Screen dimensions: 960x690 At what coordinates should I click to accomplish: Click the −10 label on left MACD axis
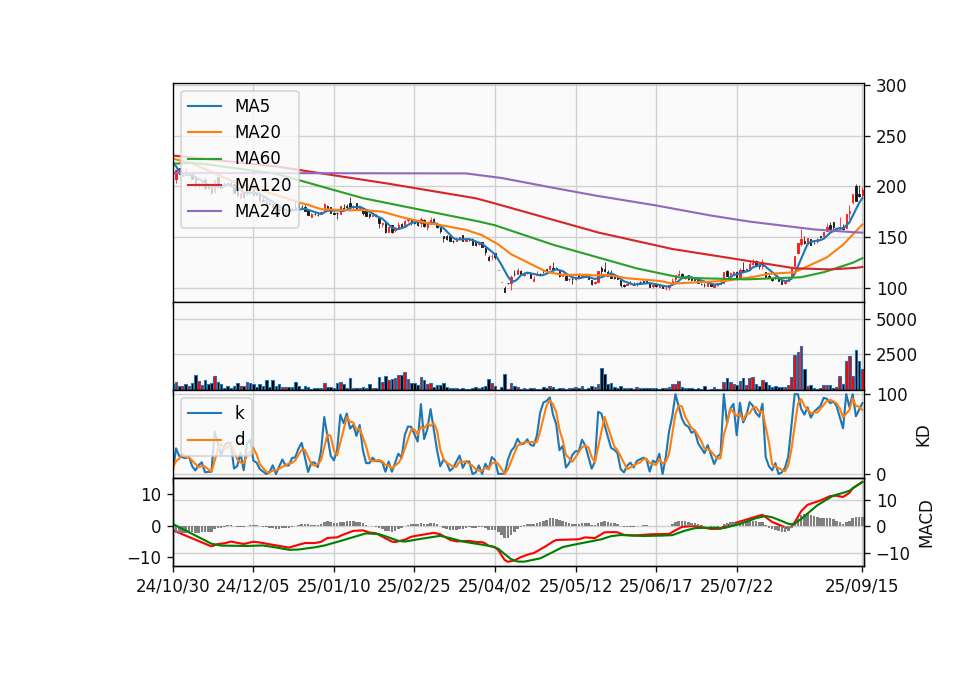144,558
